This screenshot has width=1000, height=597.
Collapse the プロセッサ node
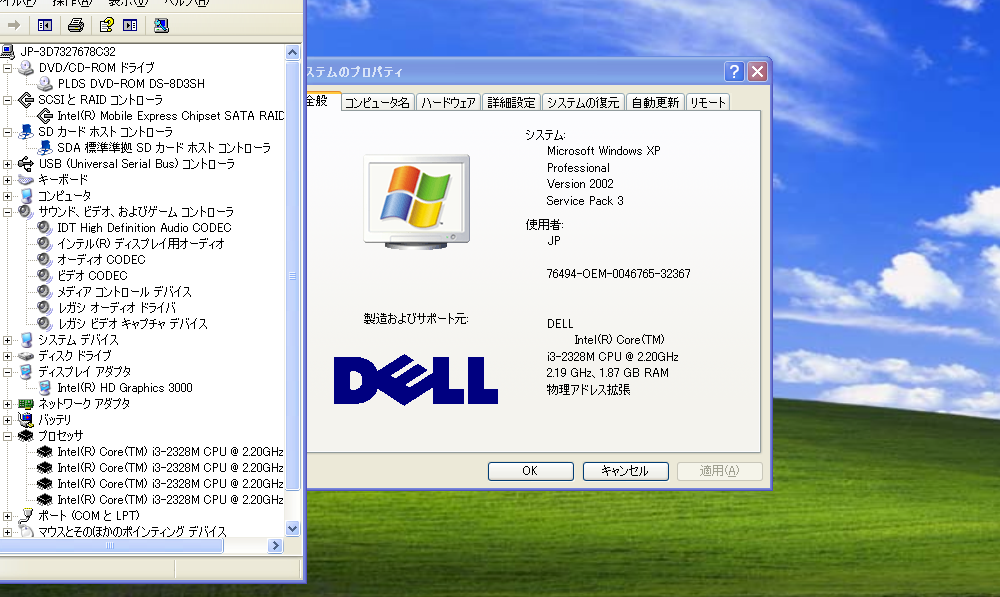pyautogui.click(x=8, y=436)
